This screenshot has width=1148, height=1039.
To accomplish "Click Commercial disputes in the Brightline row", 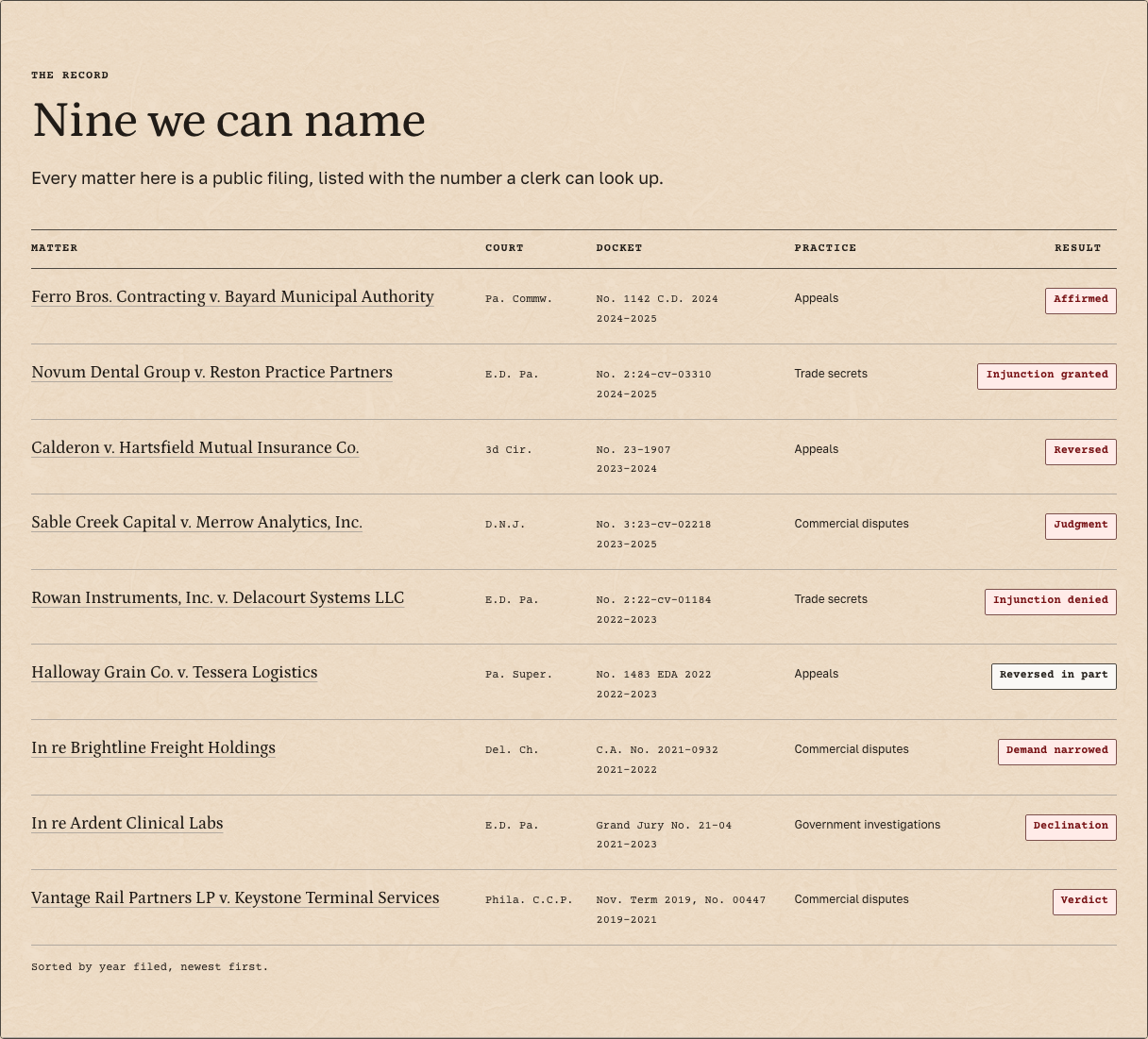I will click(x=852, y=749).
